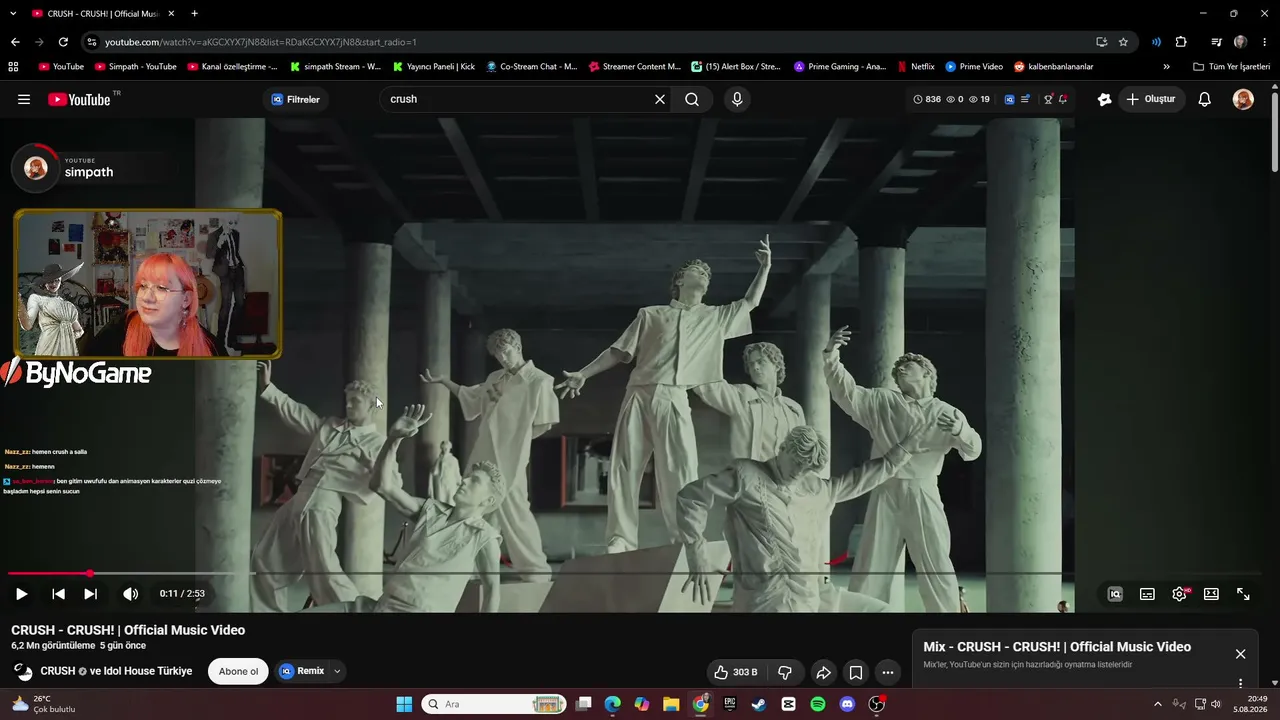Viewport: 1280px width, 720px height.
Task: Play the CRUSH music video
Action: click(x=21, y=594)
